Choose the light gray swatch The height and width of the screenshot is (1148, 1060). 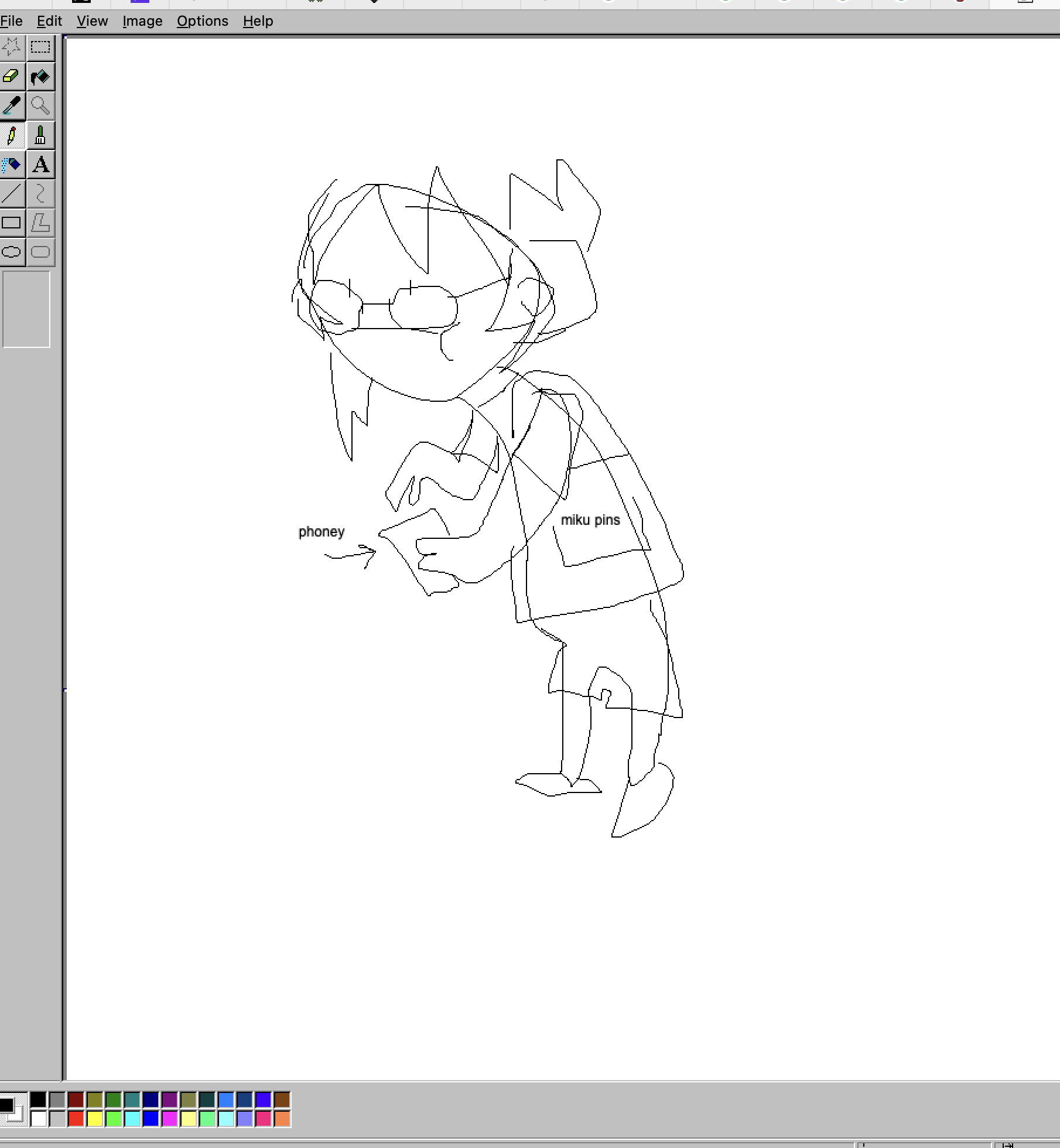[57, 1119]
